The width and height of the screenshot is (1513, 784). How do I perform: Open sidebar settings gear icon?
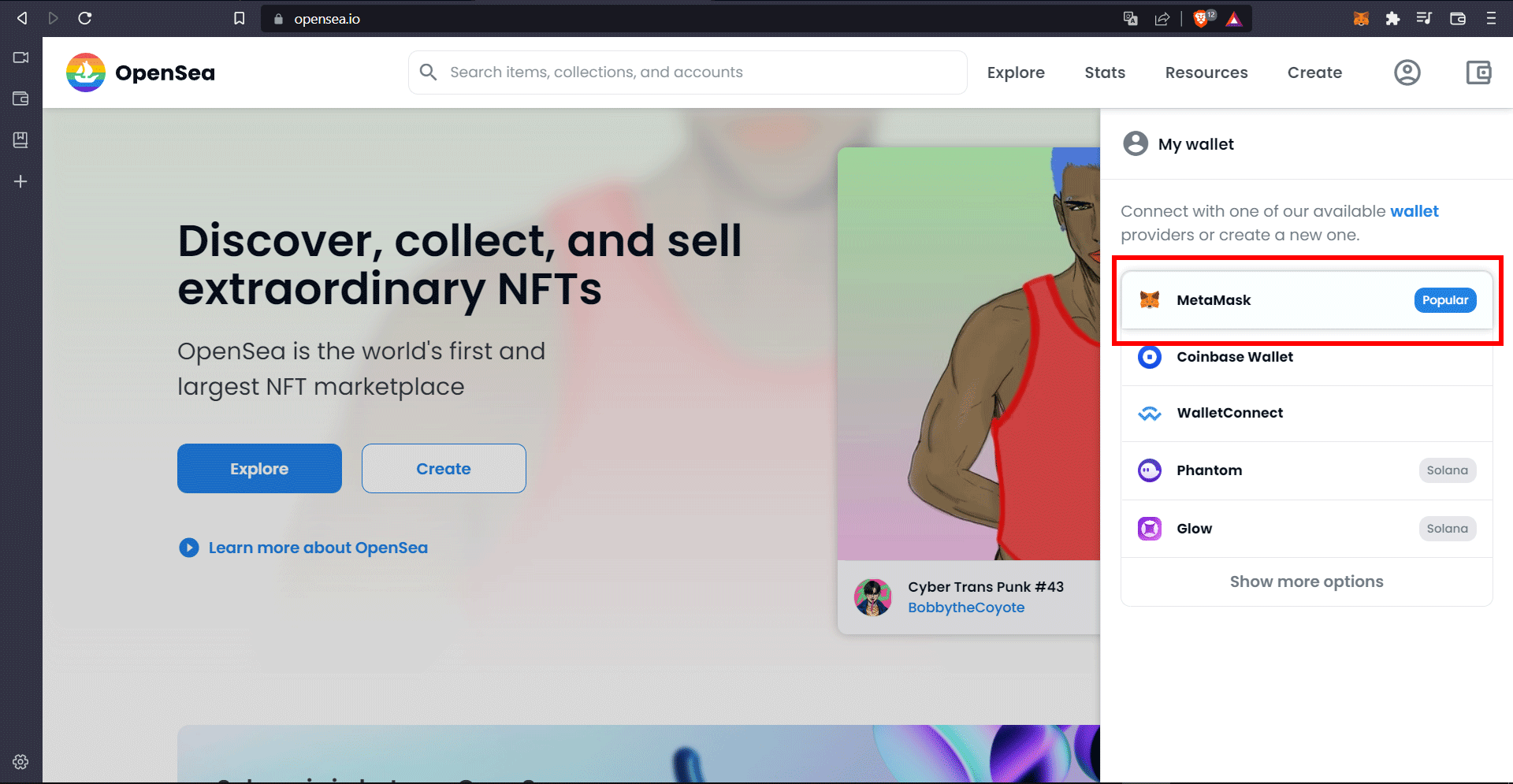(x=21, y=762)
